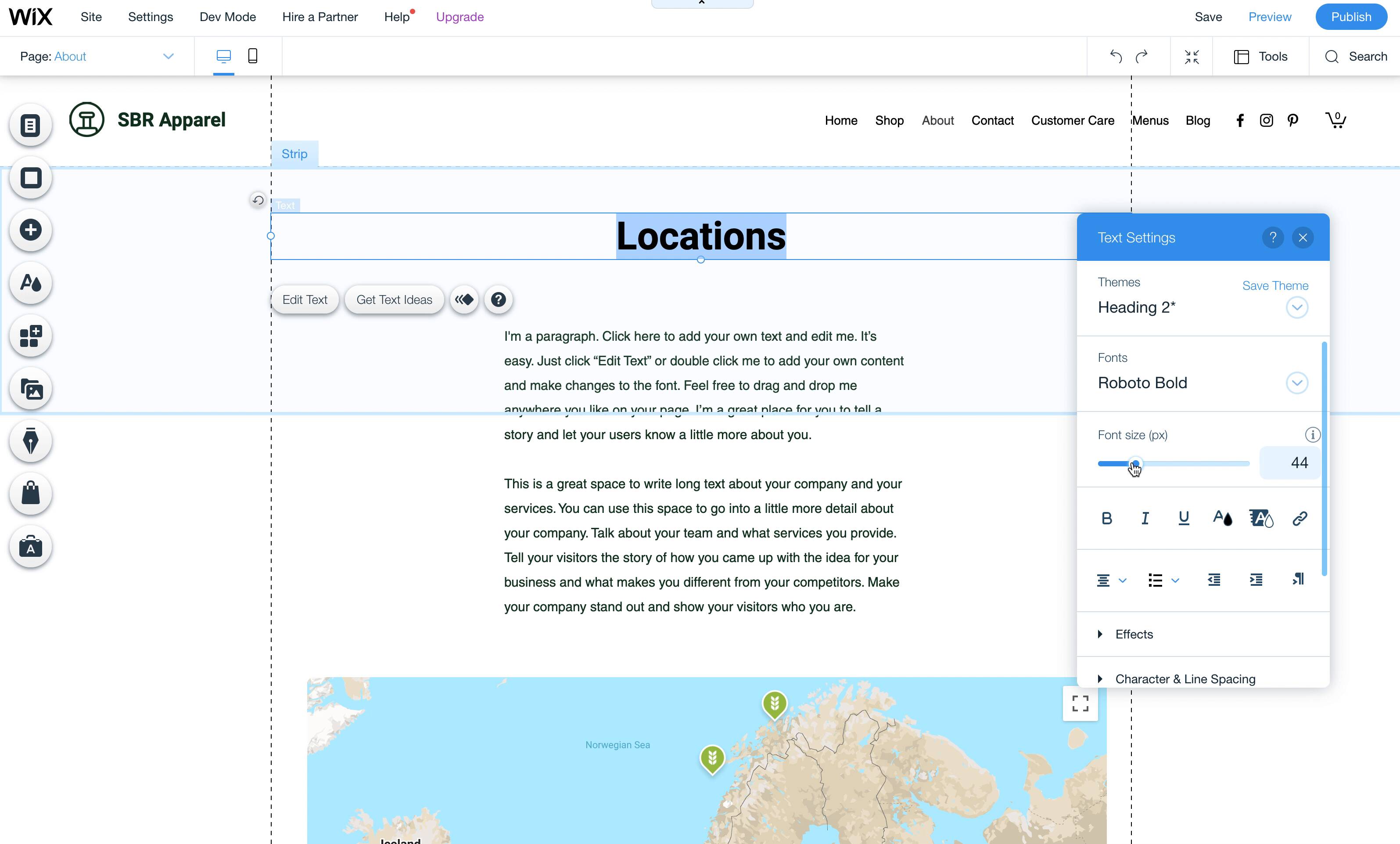Click the insert link icon

pos(1299,518)
